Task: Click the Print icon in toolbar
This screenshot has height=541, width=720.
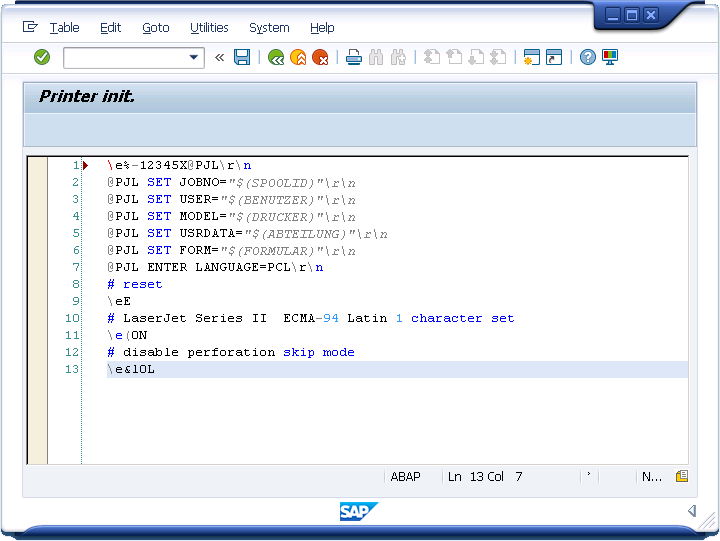Action: 354,58
